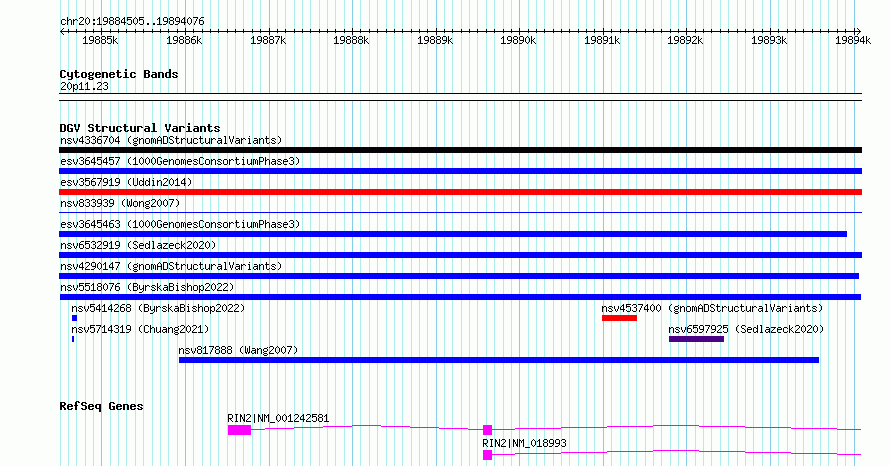Click the 19885k ruler tick label
The image size is (890, 466).
point(100,40)
